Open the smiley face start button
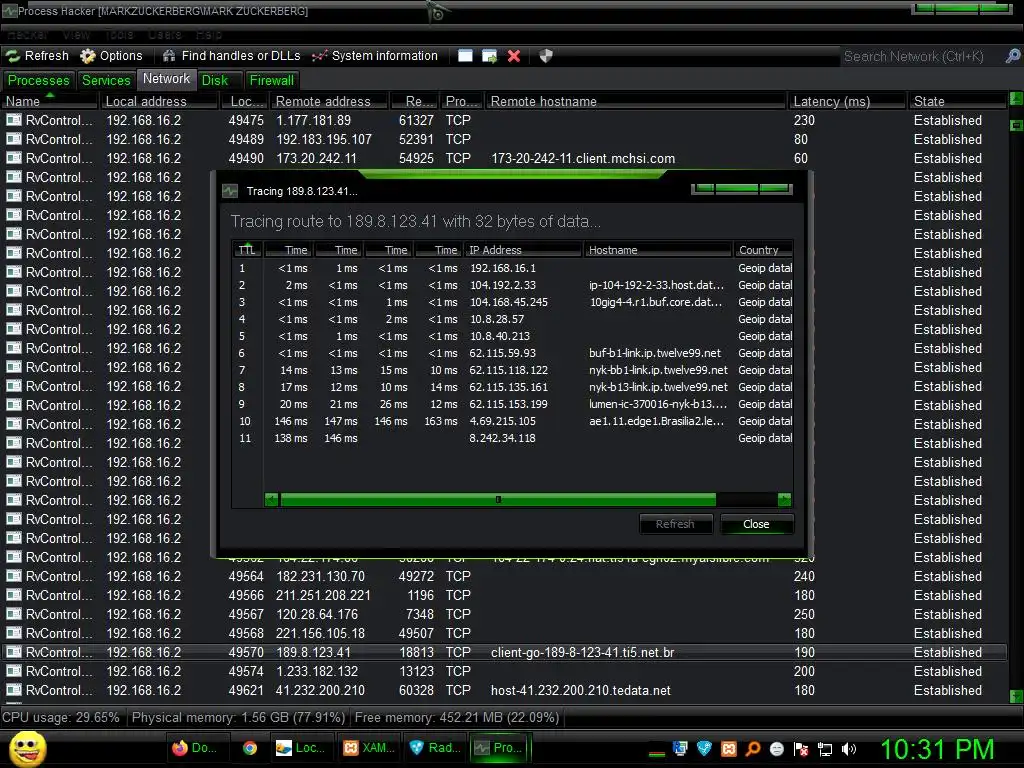The height and width of the screenshot is (768, 1024). (27, 748)
